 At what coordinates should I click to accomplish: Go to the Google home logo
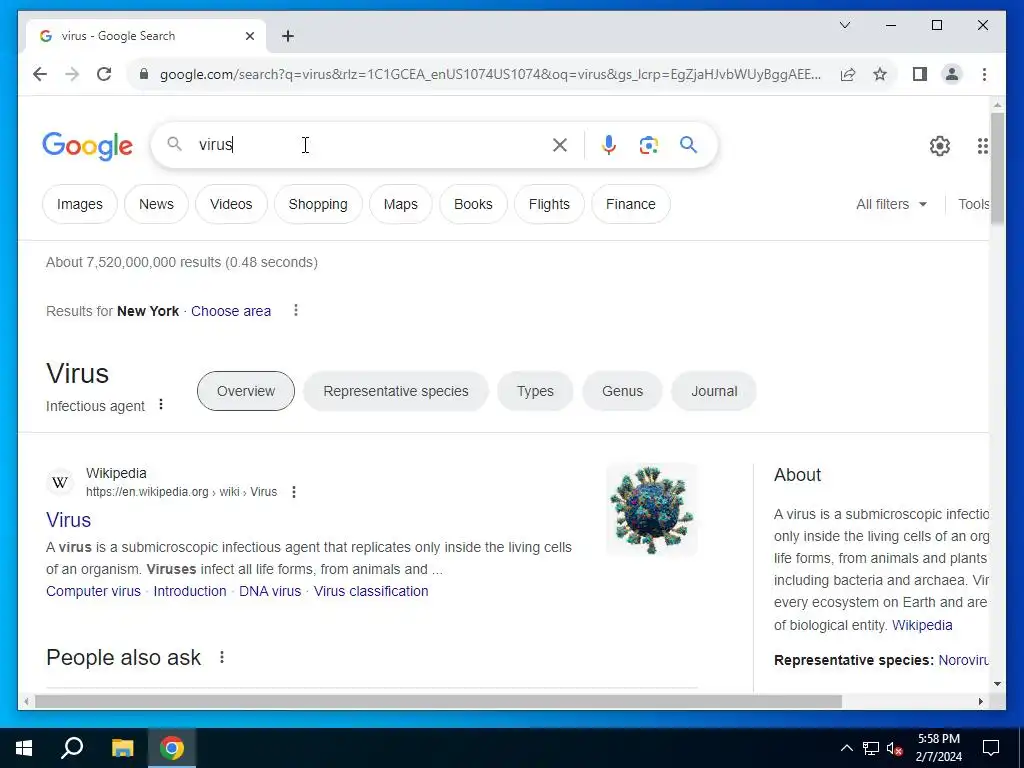[88, 146]
